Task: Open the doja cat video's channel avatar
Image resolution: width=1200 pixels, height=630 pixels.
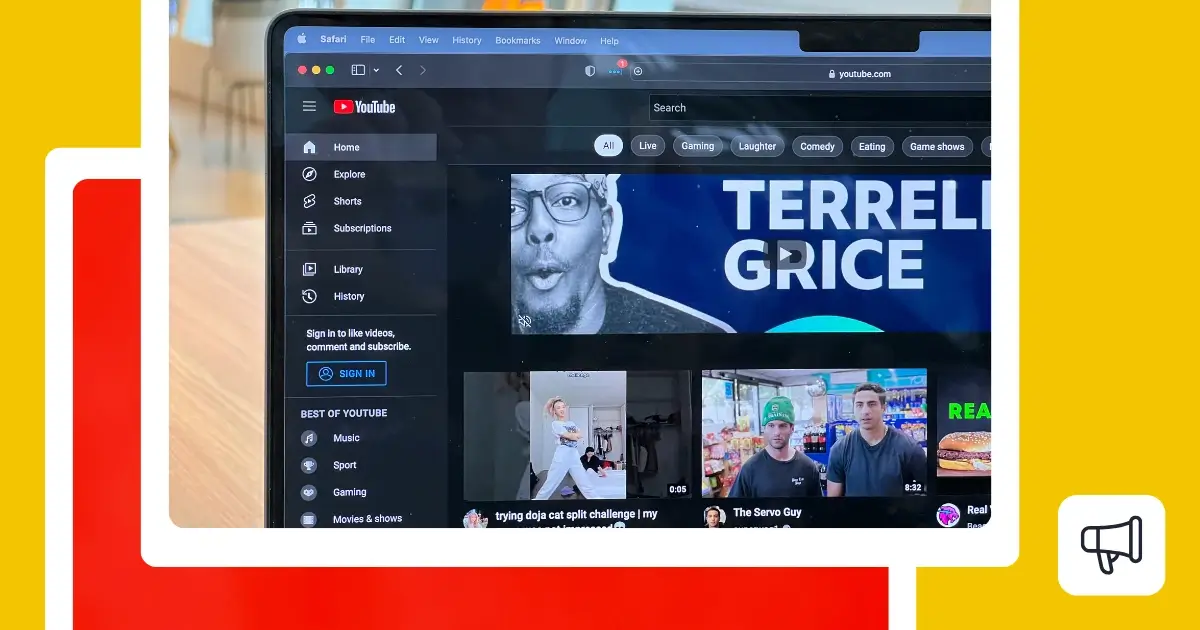Action: coord(476,518)
